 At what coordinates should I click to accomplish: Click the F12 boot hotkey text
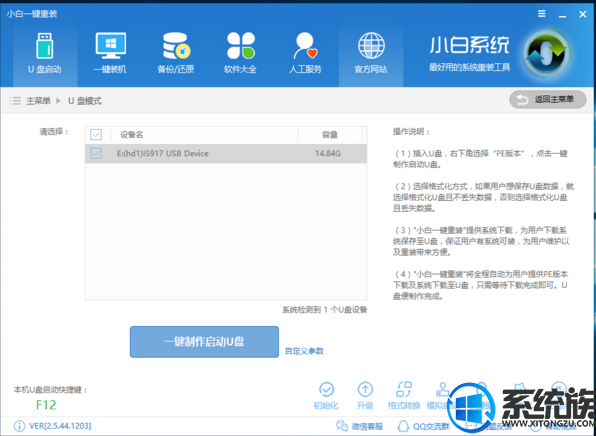click(x=46, y=405)
